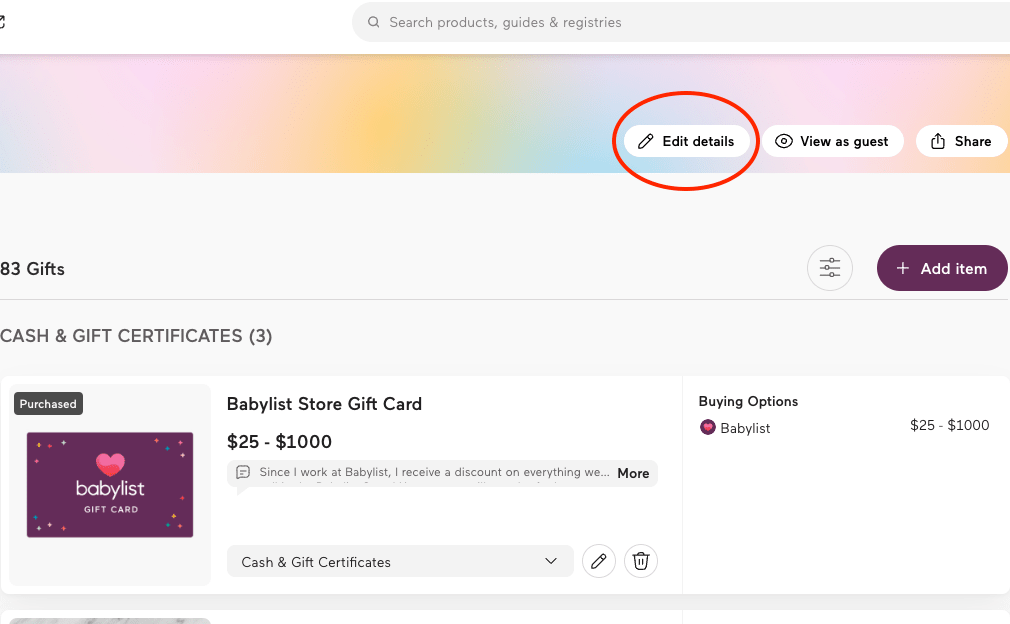This screenshot has width=1010, height=624.
Task: Open the Babylist Store Gift Card title link
Action: (324, 404)
